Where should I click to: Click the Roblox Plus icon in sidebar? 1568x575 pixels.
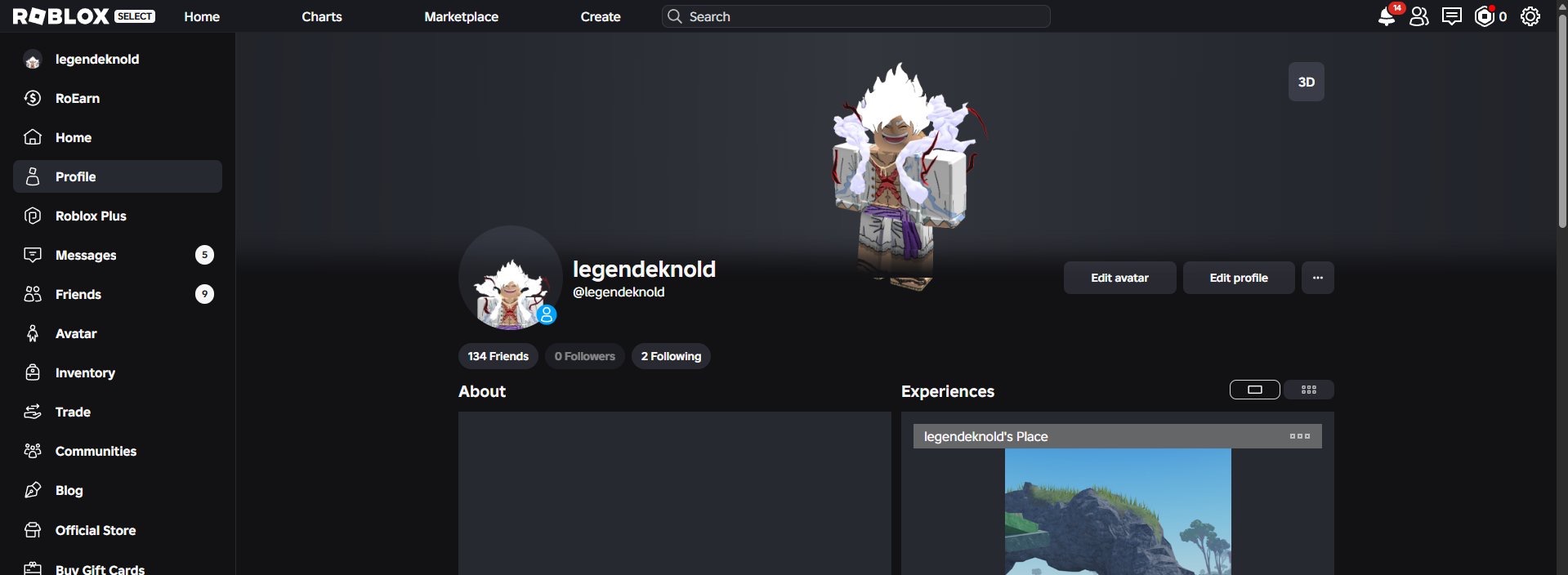point(33,216)
